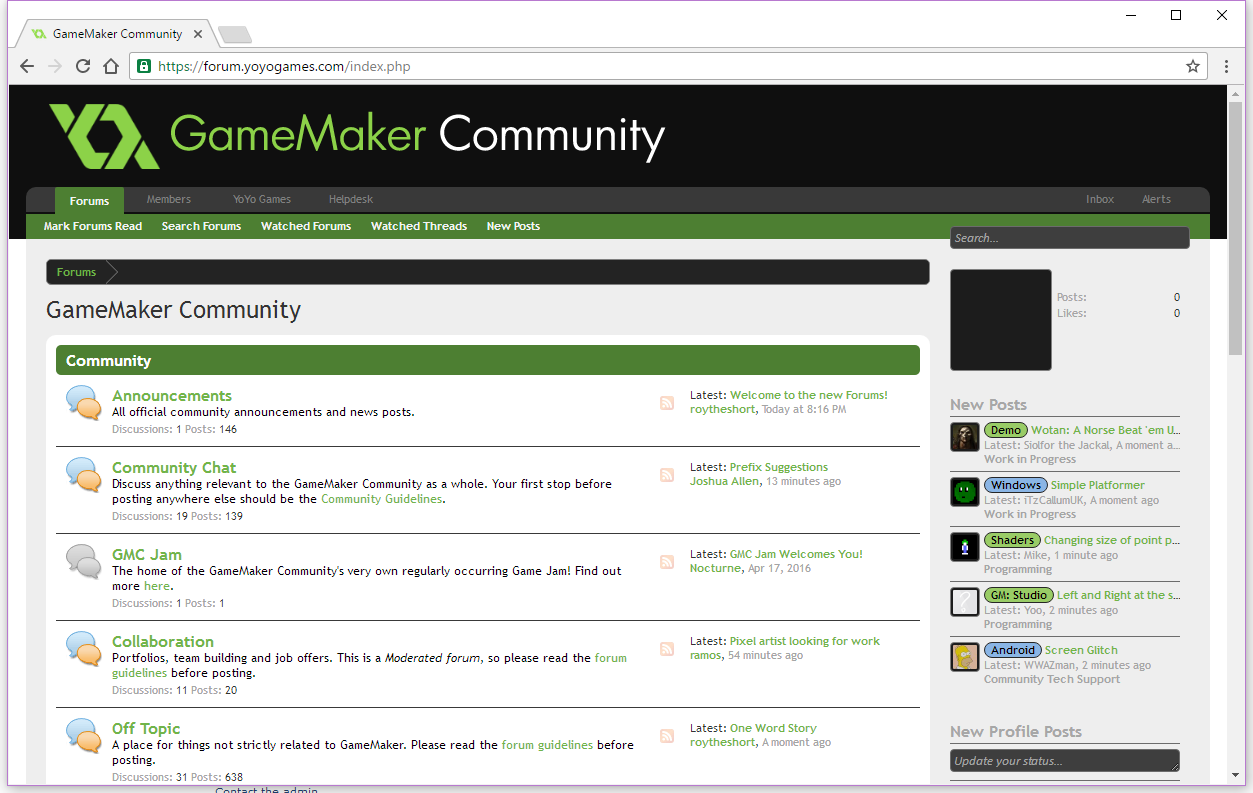
Task: Click the Android prefix tag
Action: coord(1013,650)
